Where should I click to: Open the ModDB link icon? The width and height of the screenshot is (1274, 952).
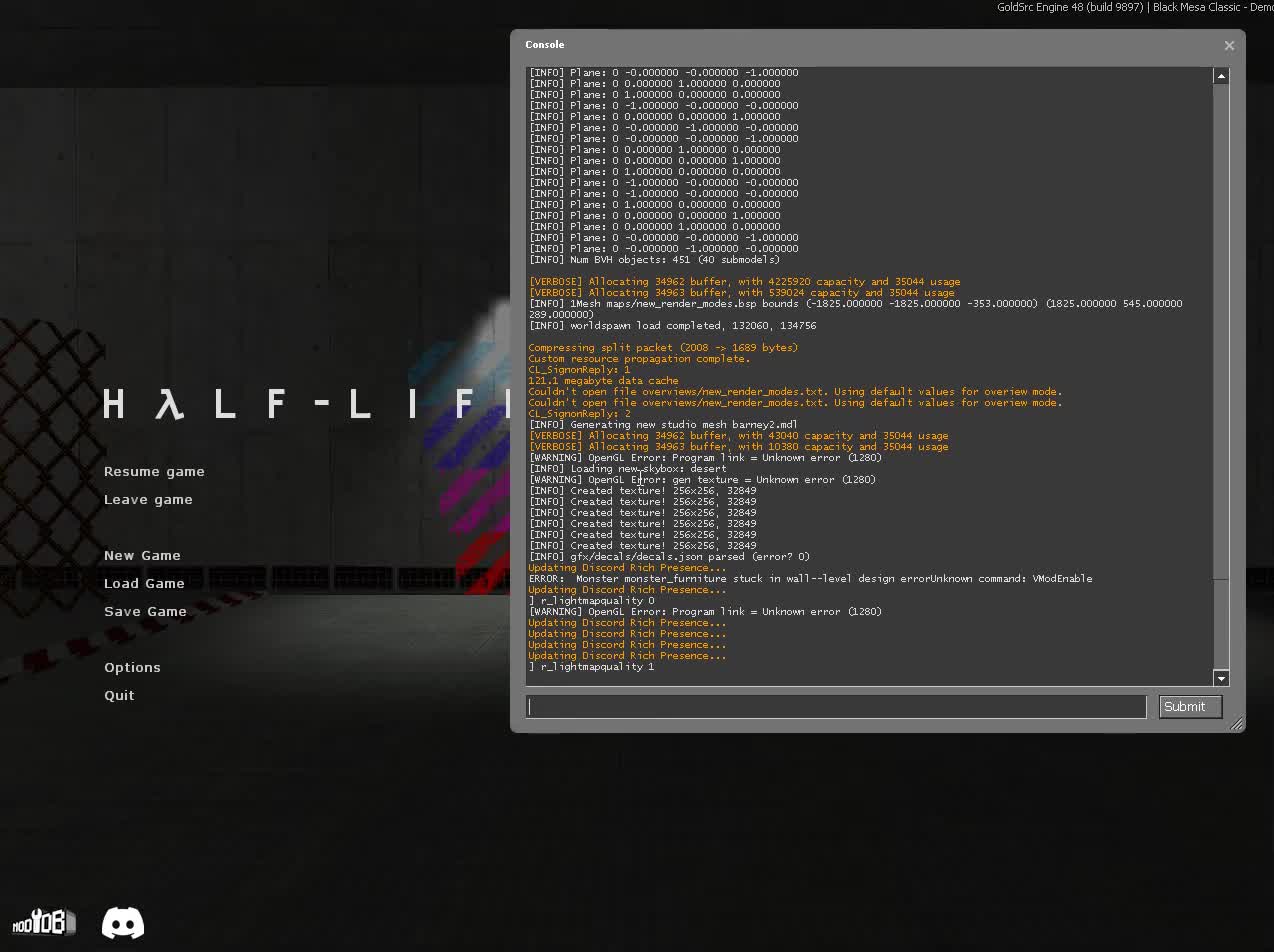pyautogui.click(x=43, y=922)
